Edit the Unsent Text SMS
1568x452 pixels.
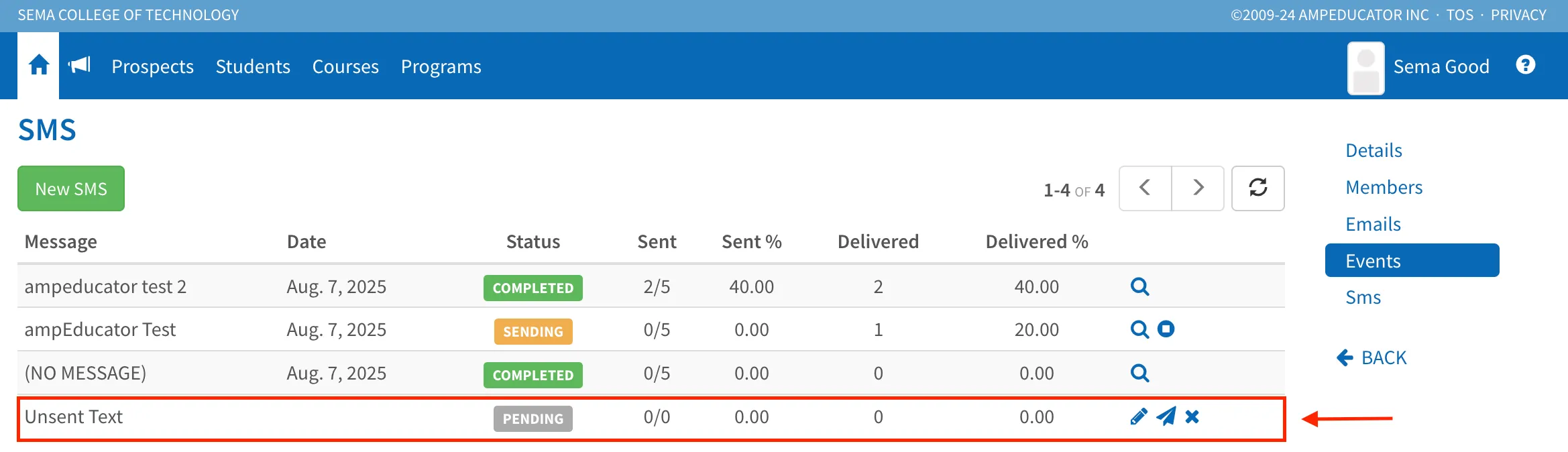pyautogui.click(x=1139, y=416)
